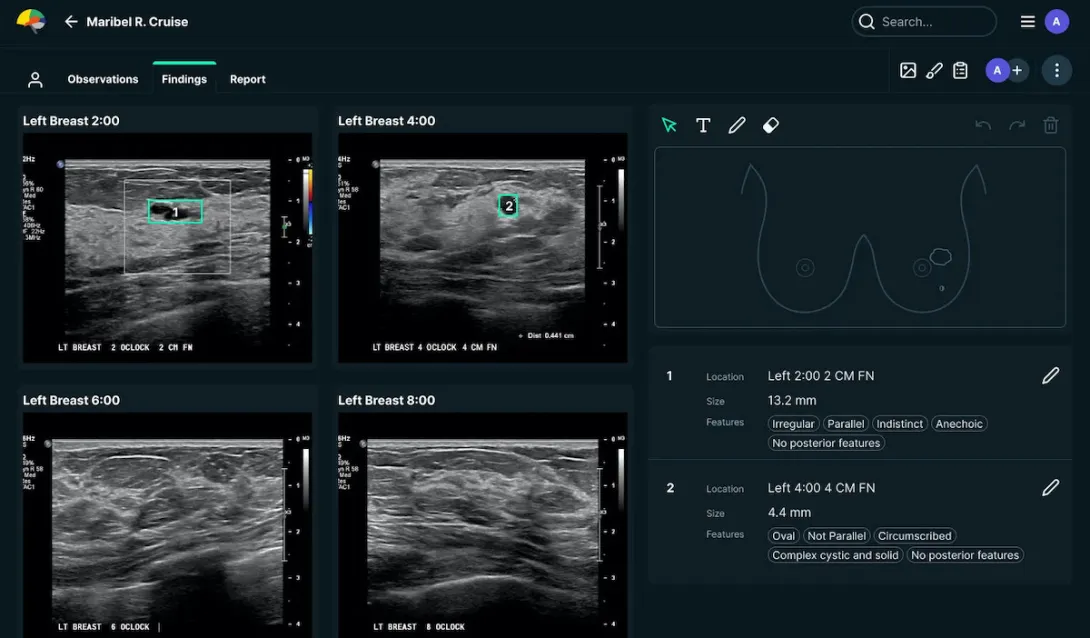Open the hamburger menu
Screen dimensions: 1090x638
1027,21
